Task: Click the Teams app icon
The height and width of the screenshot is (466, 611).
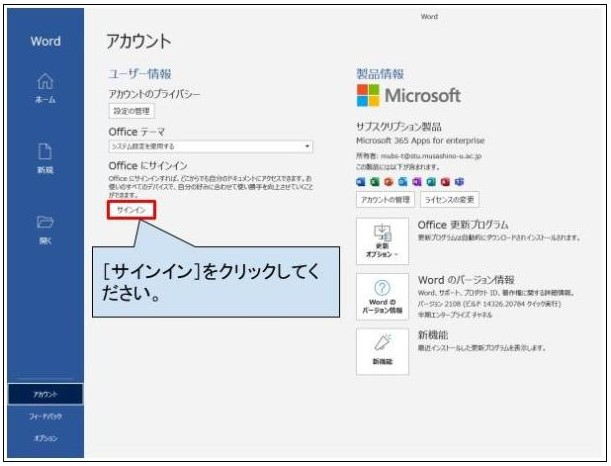Action: click(x=459, y=182)
